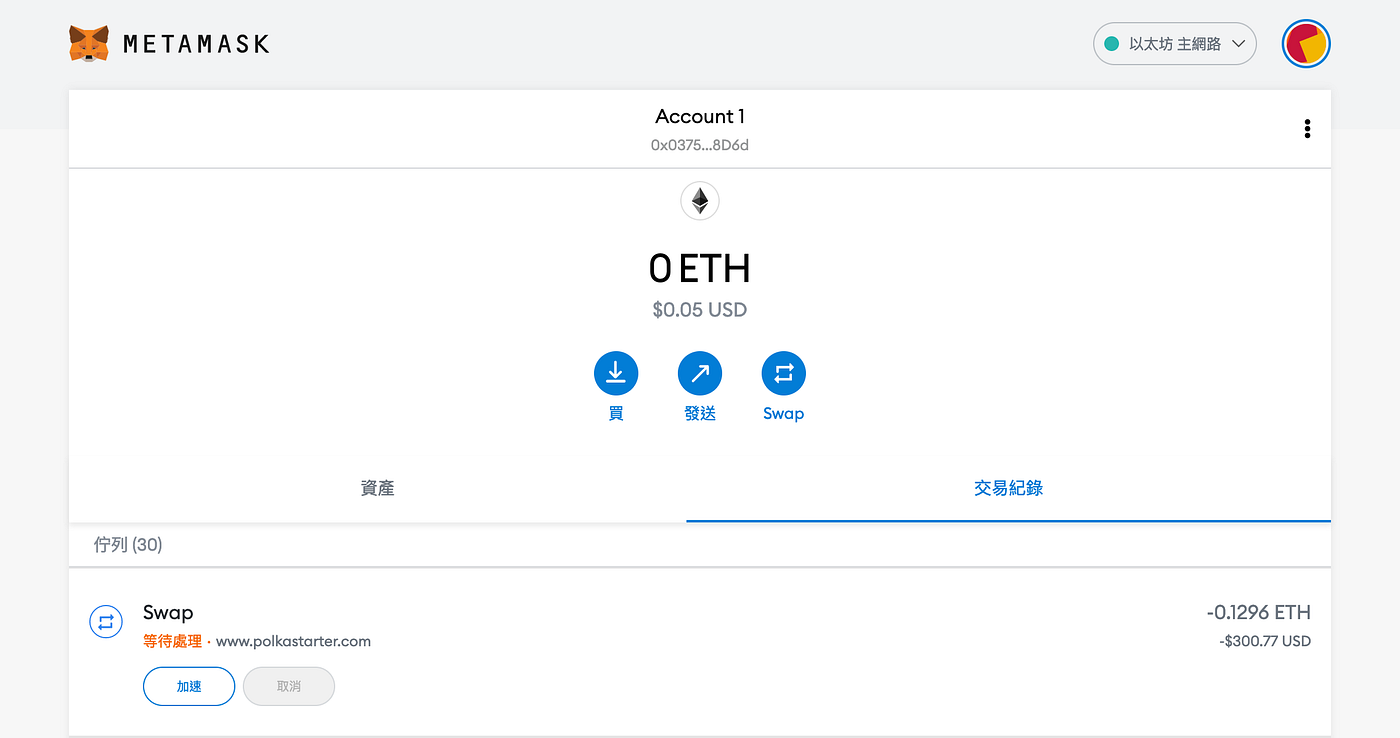Click the Ethereum logo above the balance
Viewport: 1400px width, 738px height.
click(700, 202)
